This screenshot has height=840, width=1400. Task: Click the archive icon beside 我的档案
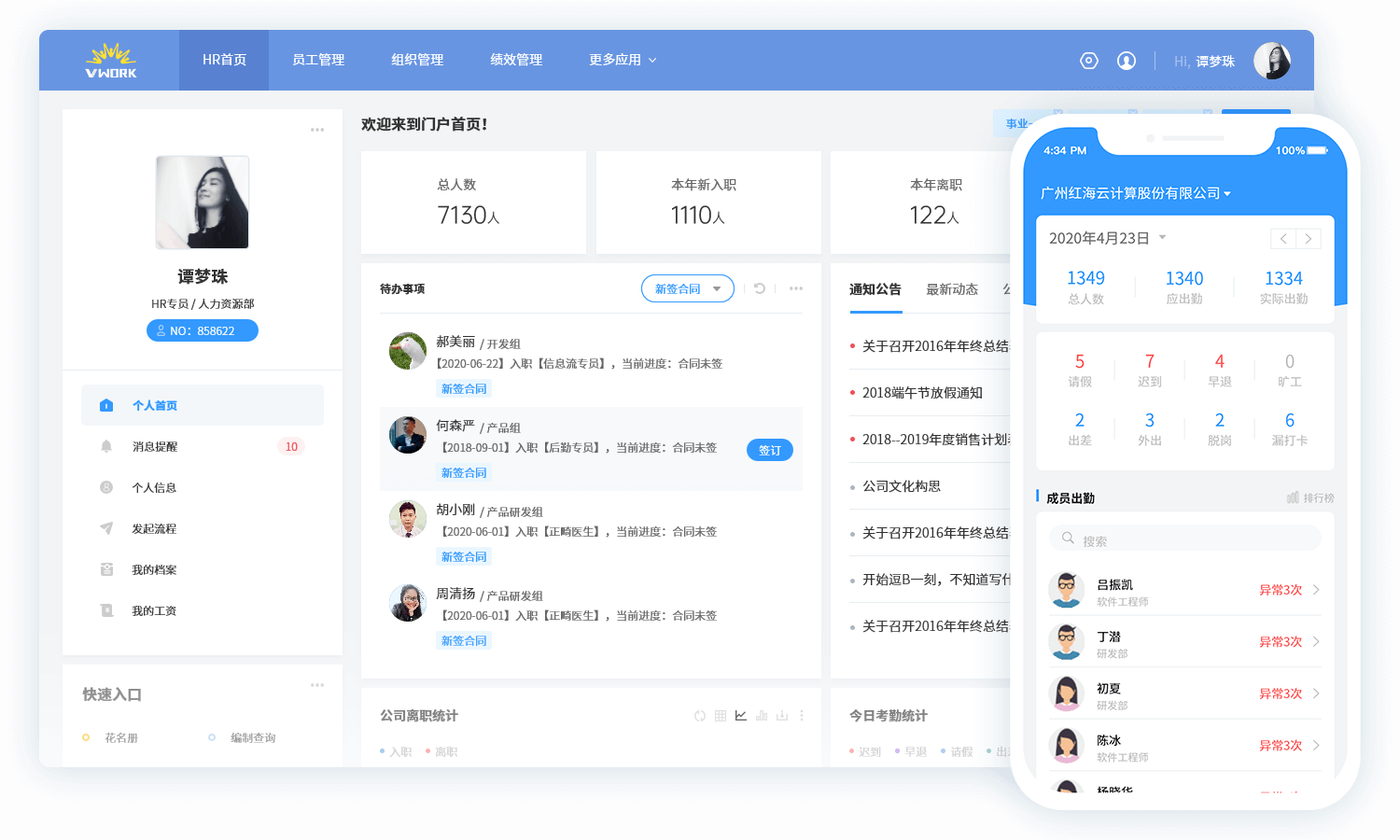pos(106,569)
